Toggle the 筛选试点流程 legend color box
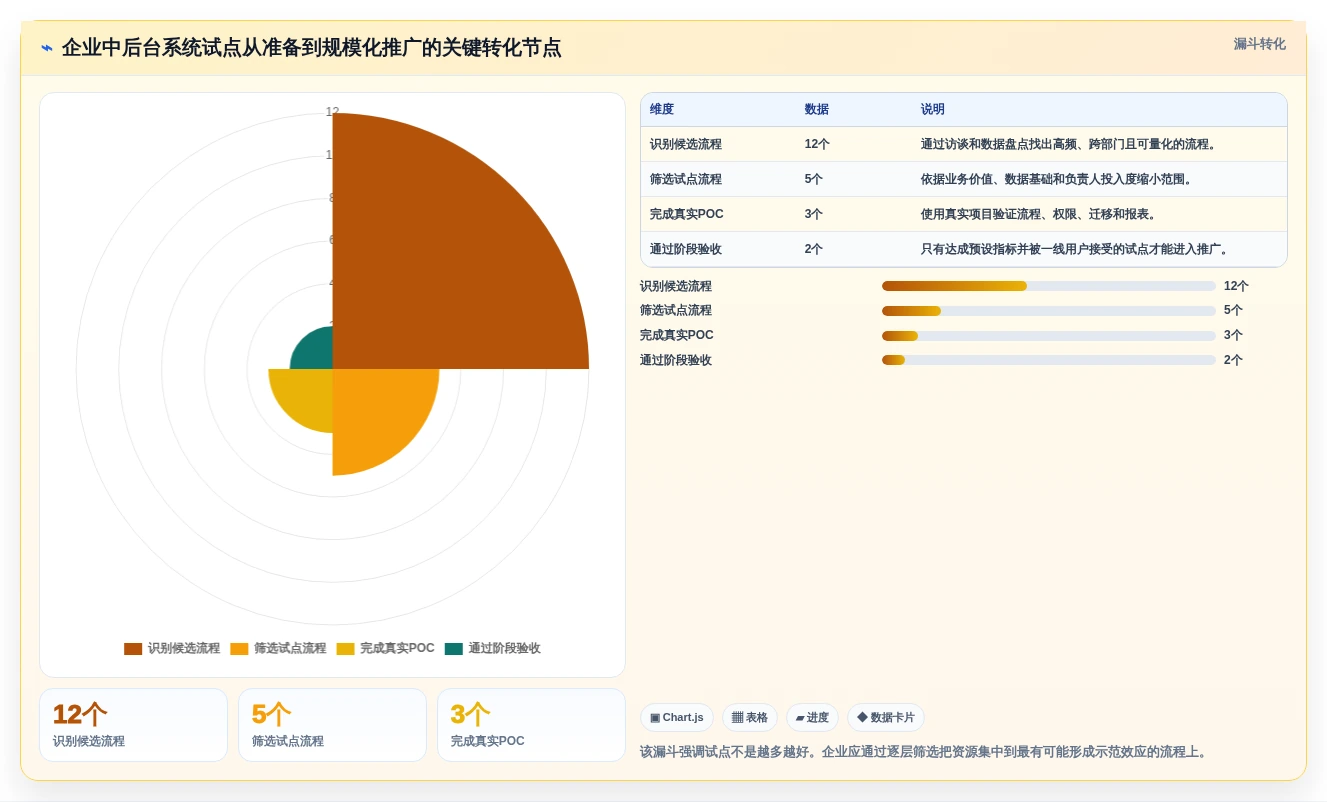 [239, 649]
